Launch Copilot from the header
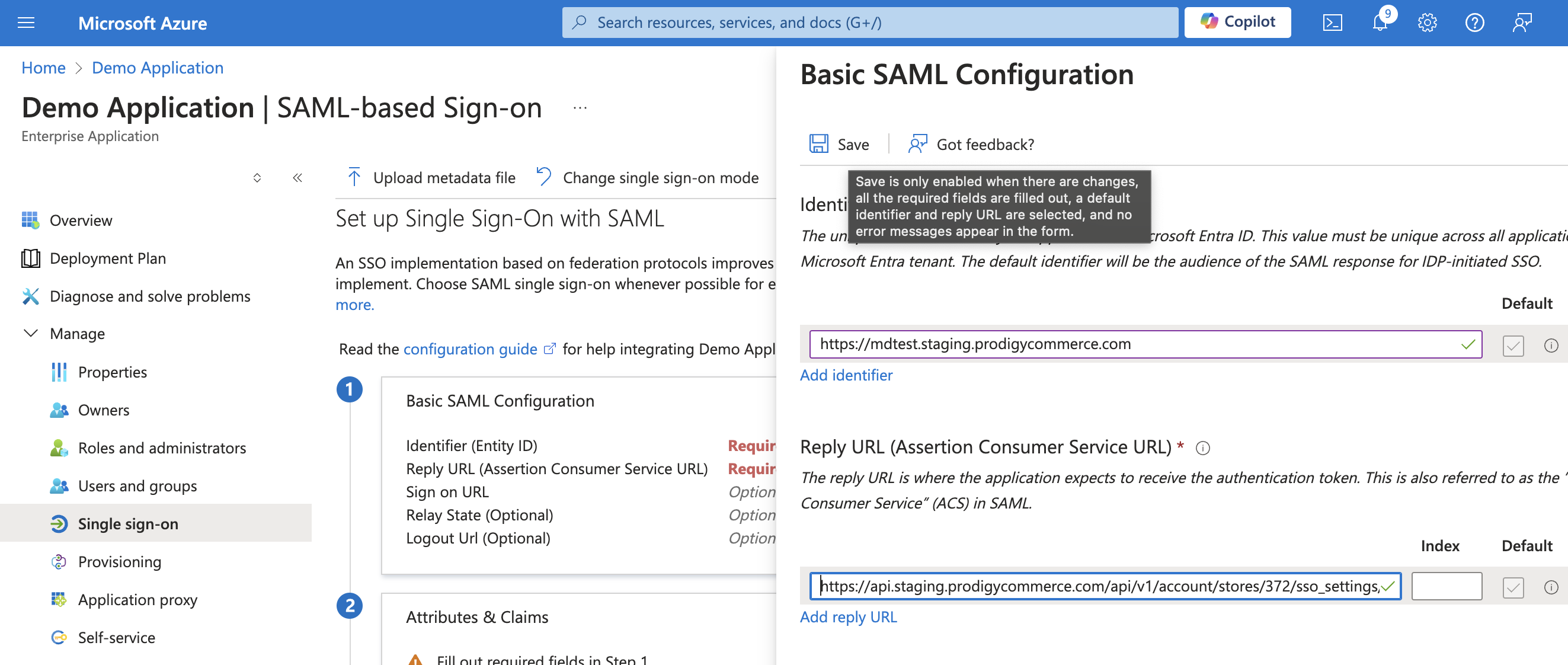The image size is (1568, 665). click(x=1237, y=23)
